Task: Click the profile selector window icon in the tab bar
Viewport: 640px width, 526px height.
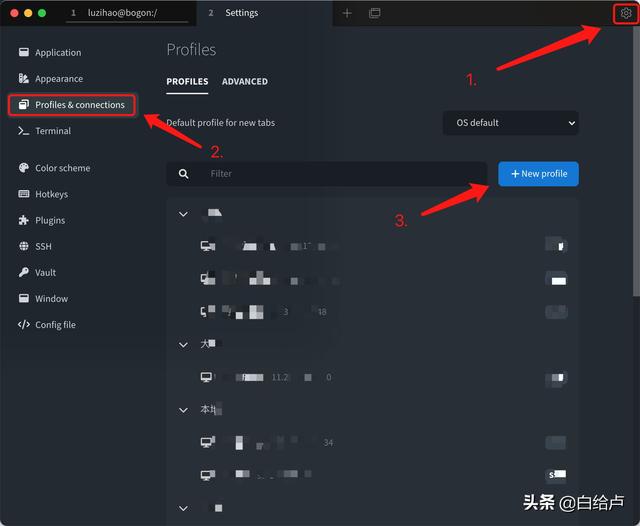Action: 374,13
